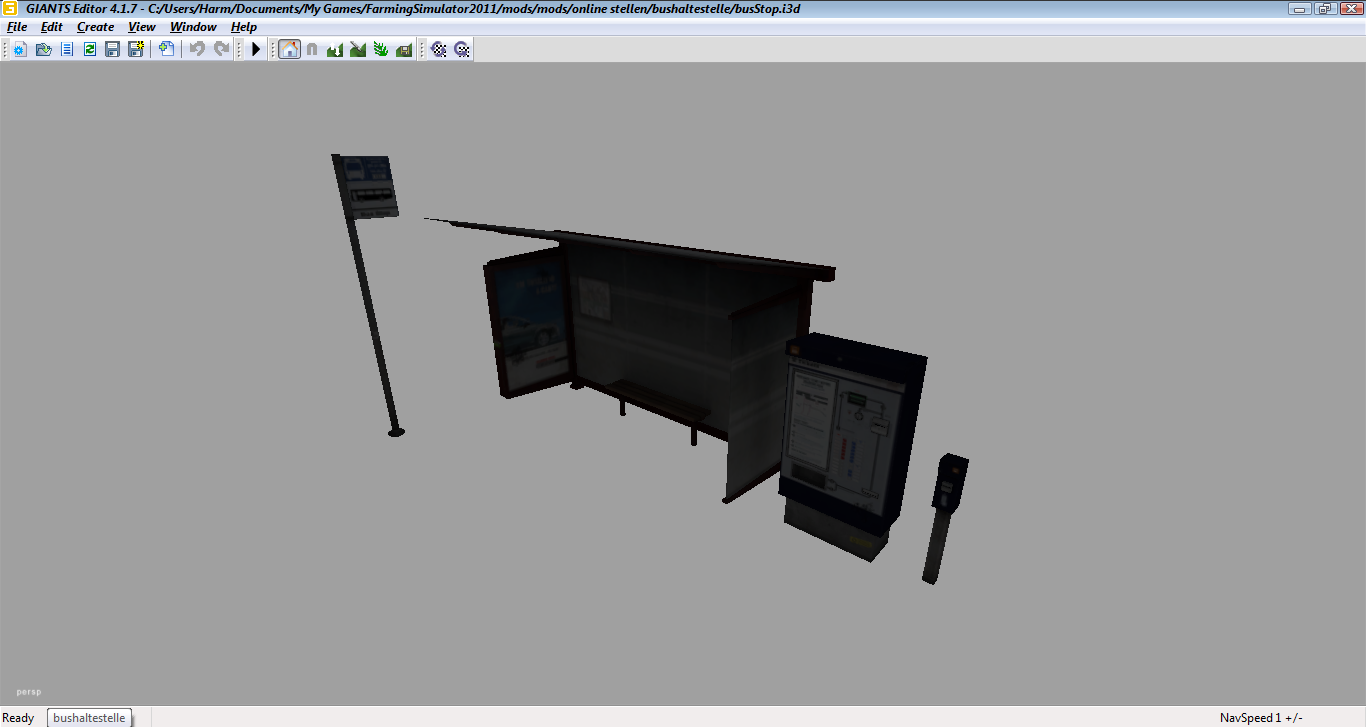
Task: Click the Redo arrow icon
Action: [x=221, y=49]
